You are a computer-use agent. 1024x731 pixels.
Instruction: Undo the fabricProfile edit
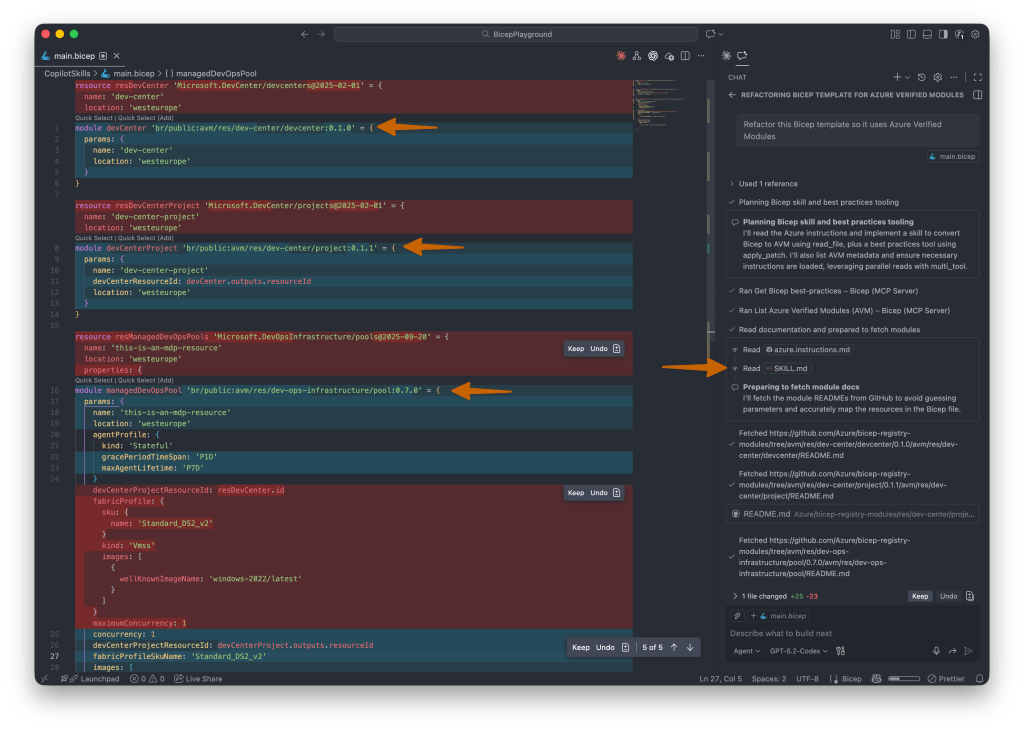pyautogui.click(x=601, y=492)
